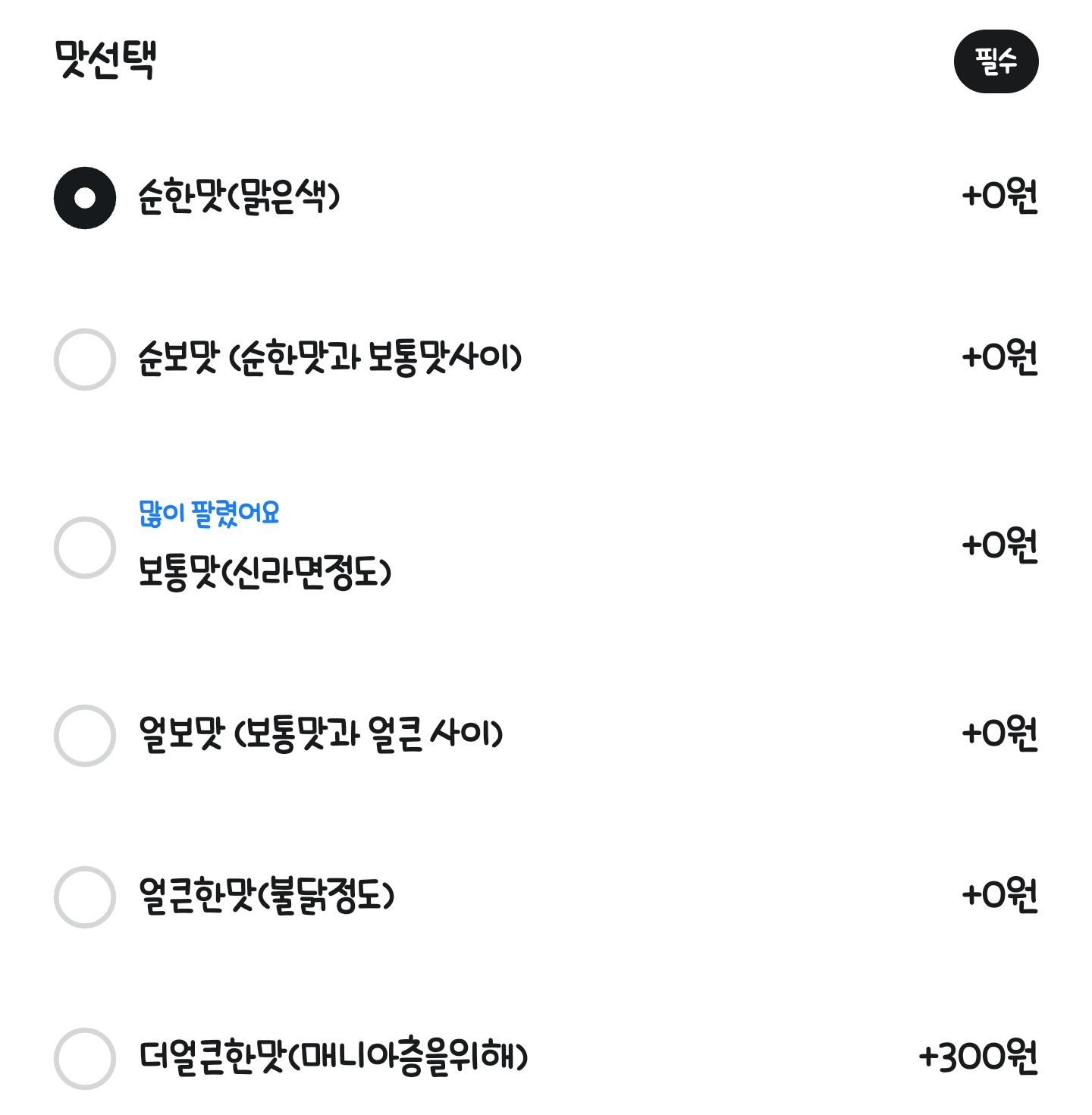This screenshot has height=1115, width=1092.
Task: Tap the 순보맛 (순한맛과 보통맛사이) label
Action: coord(330,358)
